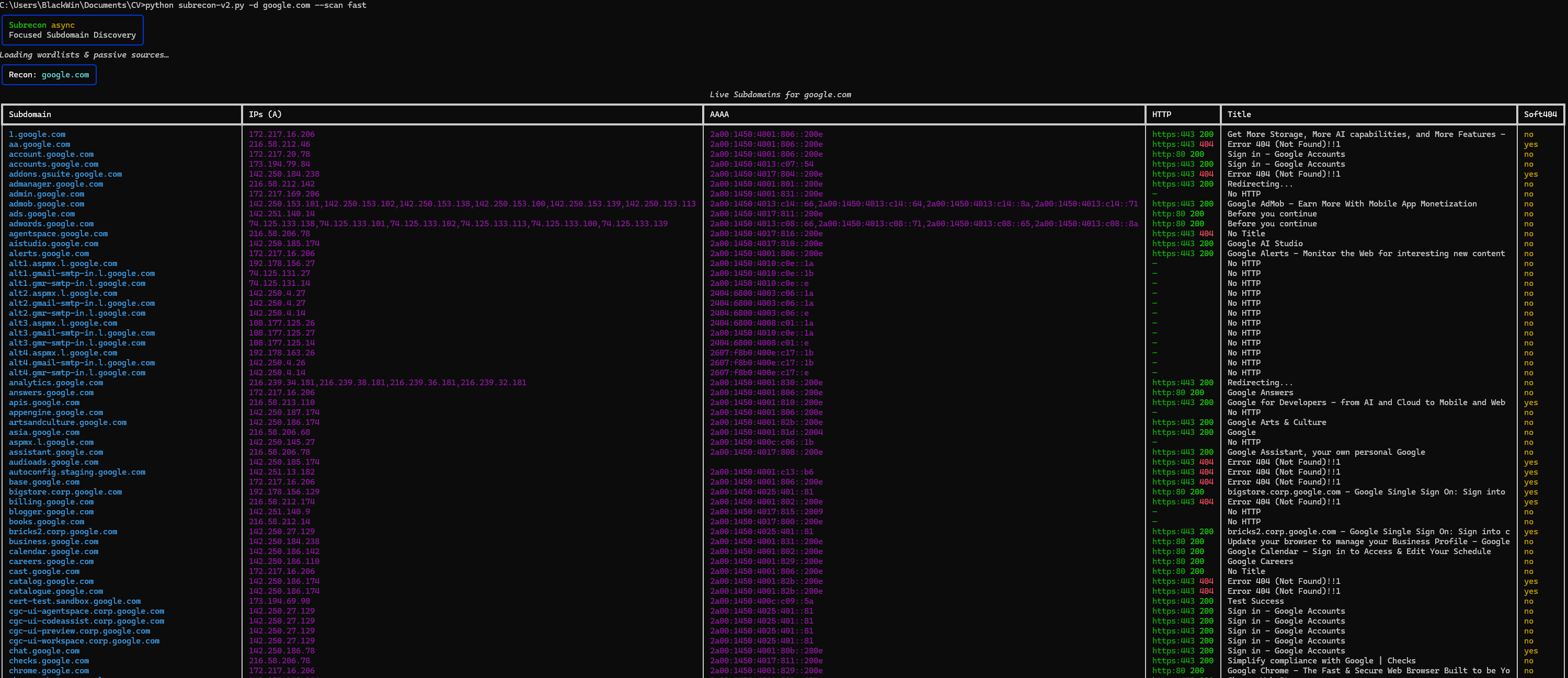Click the "Soft404" column header
This screenshot has width=1568, height=678.
pos(1540,114)
